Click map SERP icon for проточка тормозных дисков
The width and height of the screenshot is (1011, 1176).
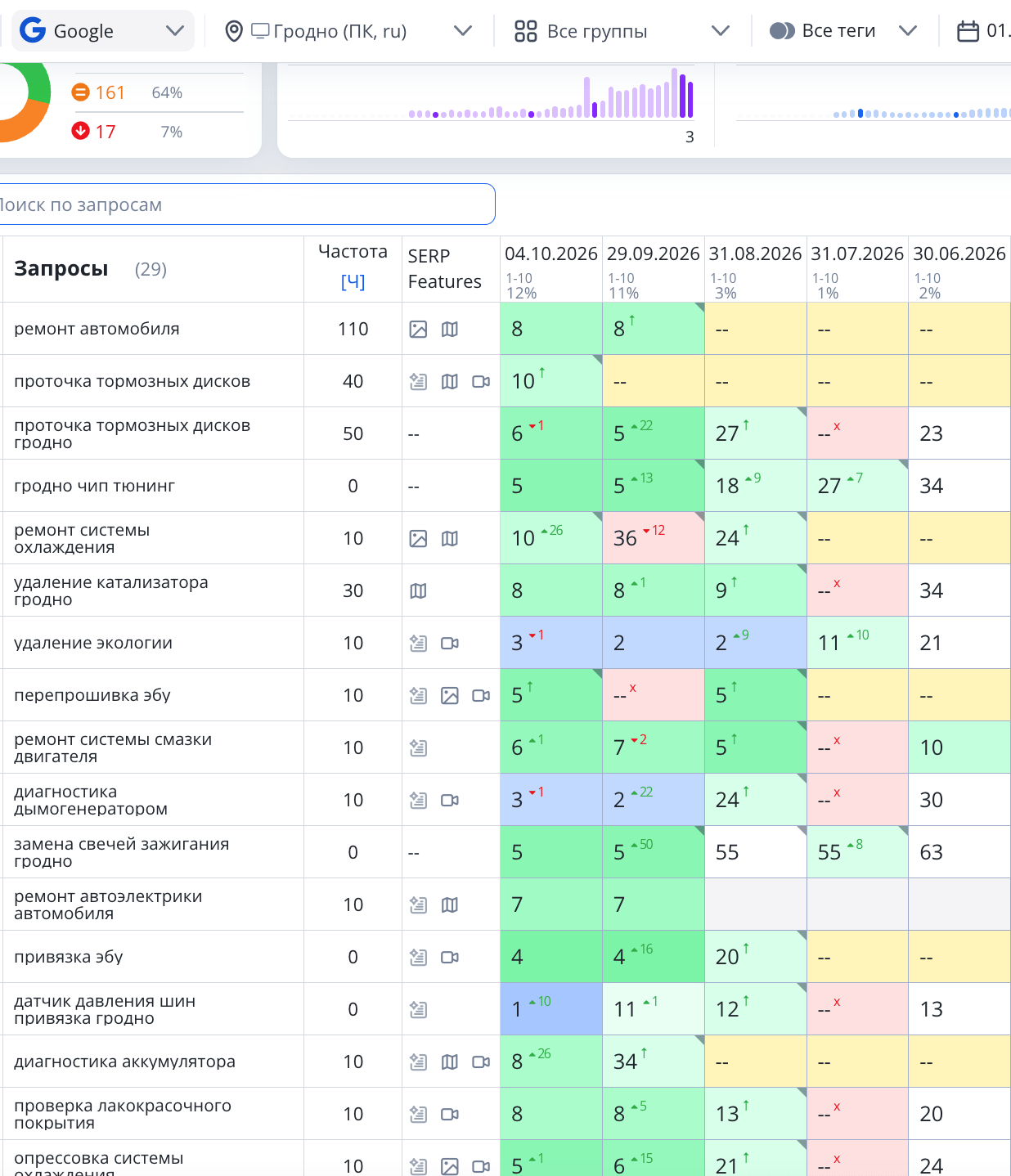coord(450,381)
